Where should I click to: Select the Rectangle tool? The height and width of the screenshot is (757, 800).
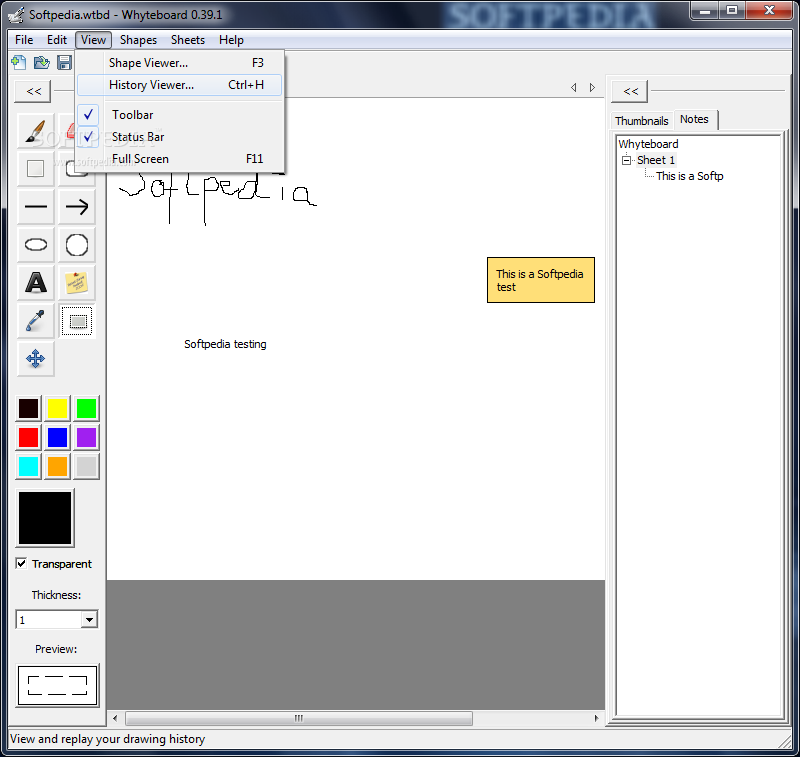click(36, 168)
